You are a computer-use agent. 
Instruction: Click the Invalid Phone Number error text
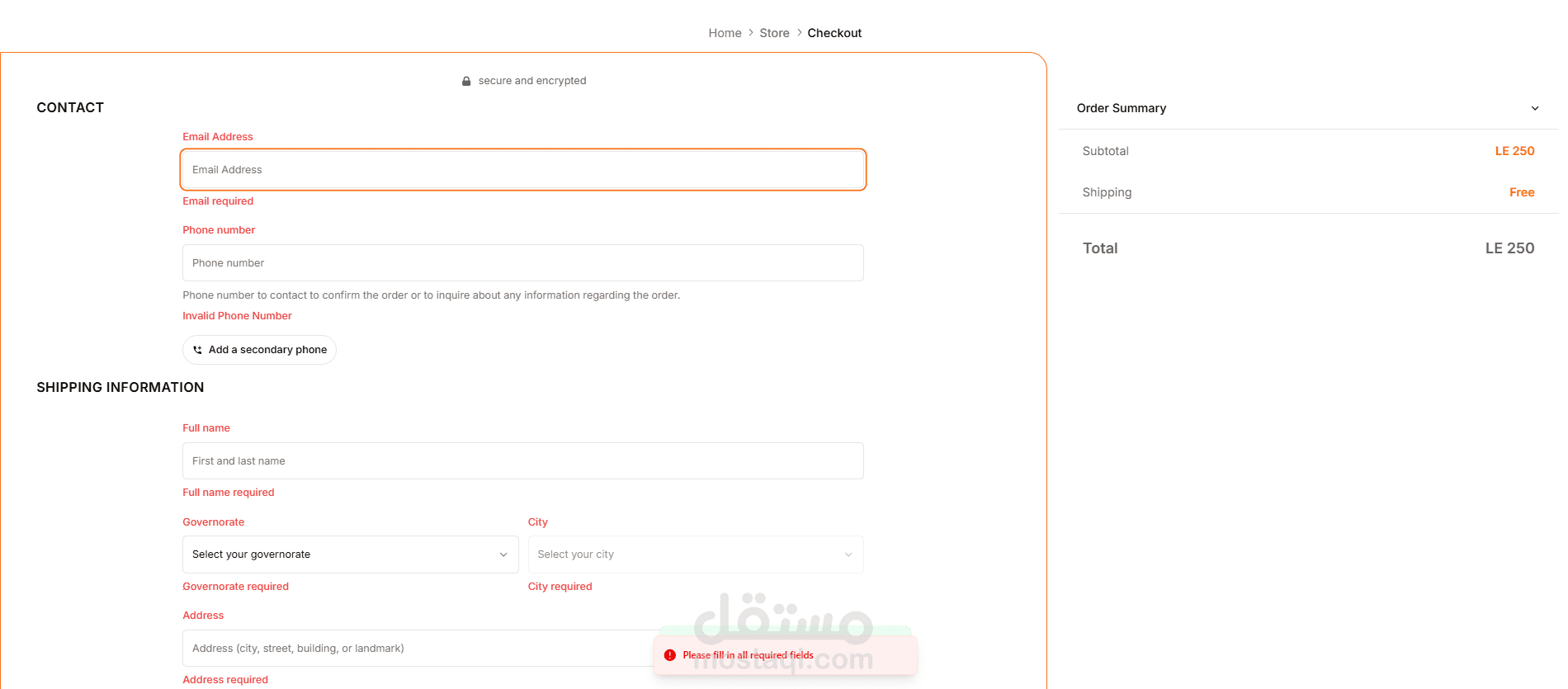237,316
